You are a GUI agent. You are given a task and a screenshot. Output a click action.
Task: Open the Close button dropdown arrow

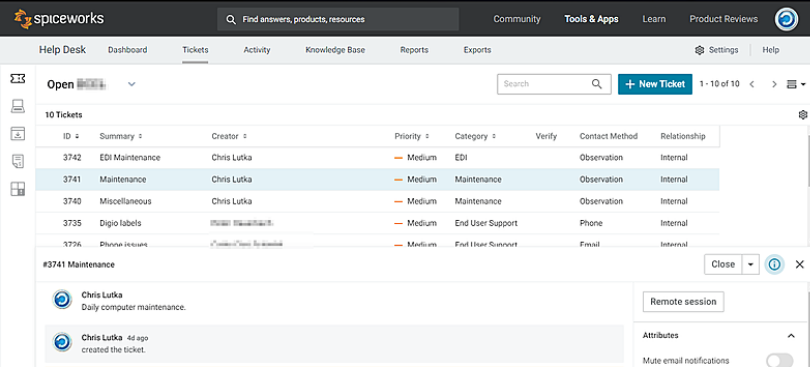[x=751, y=264]
